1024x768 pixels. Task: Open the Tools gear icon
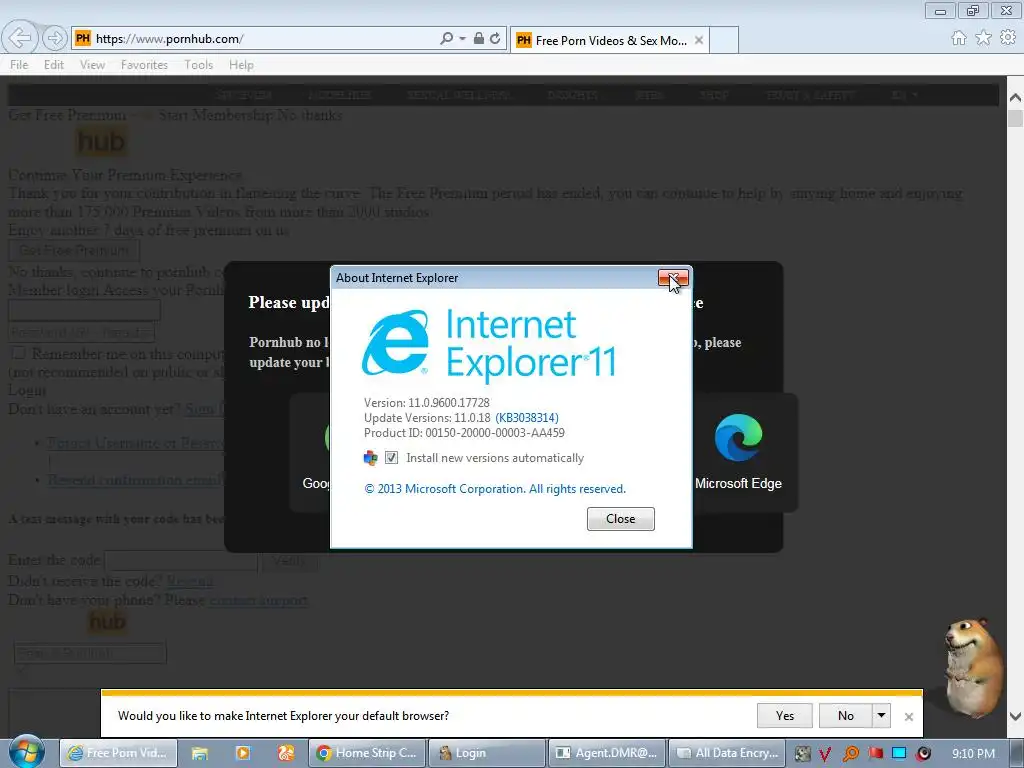point(1008,38)
